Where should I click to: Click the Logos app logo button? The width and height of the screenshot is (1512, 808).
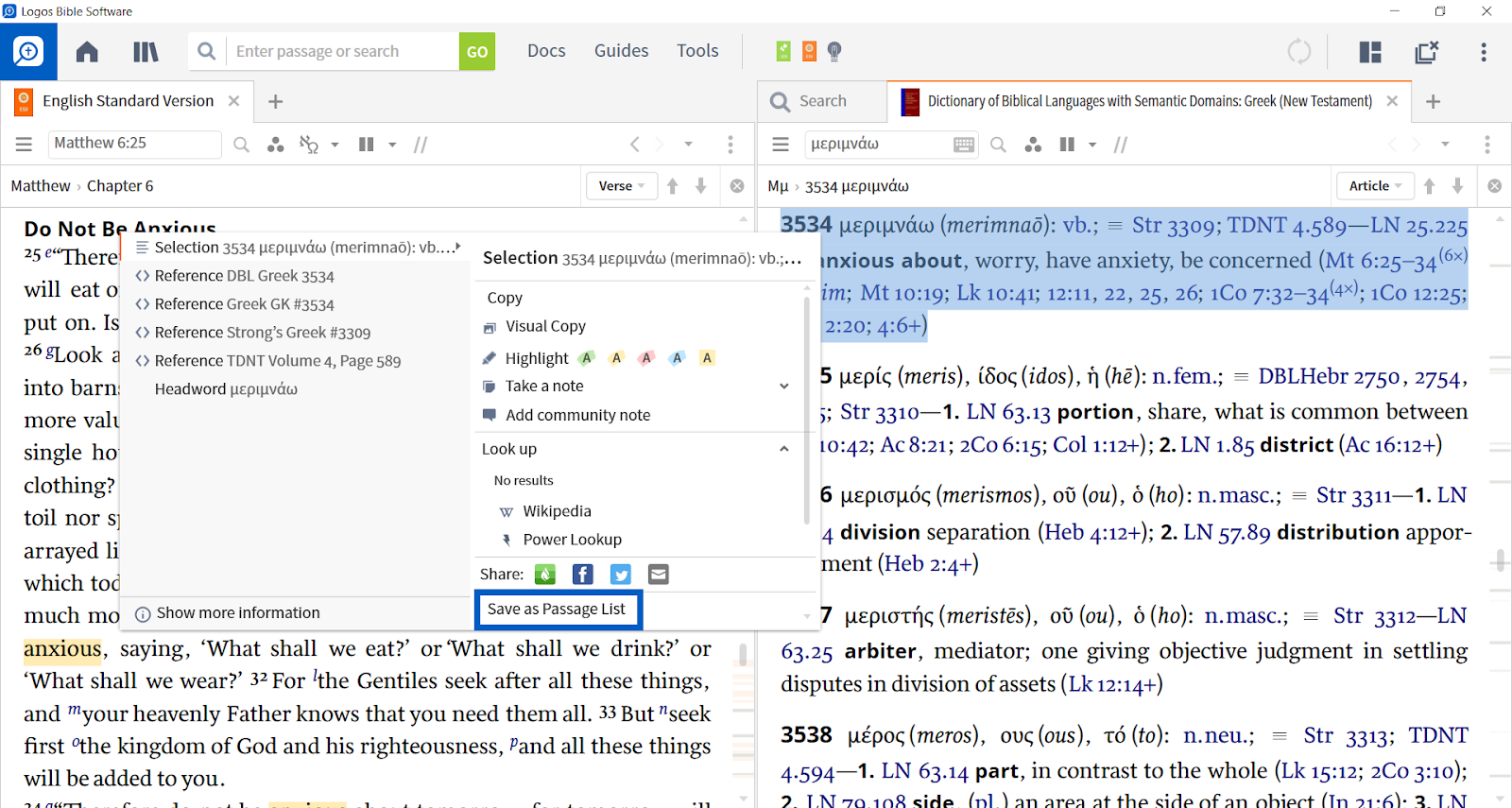click(x=28, y=51)
